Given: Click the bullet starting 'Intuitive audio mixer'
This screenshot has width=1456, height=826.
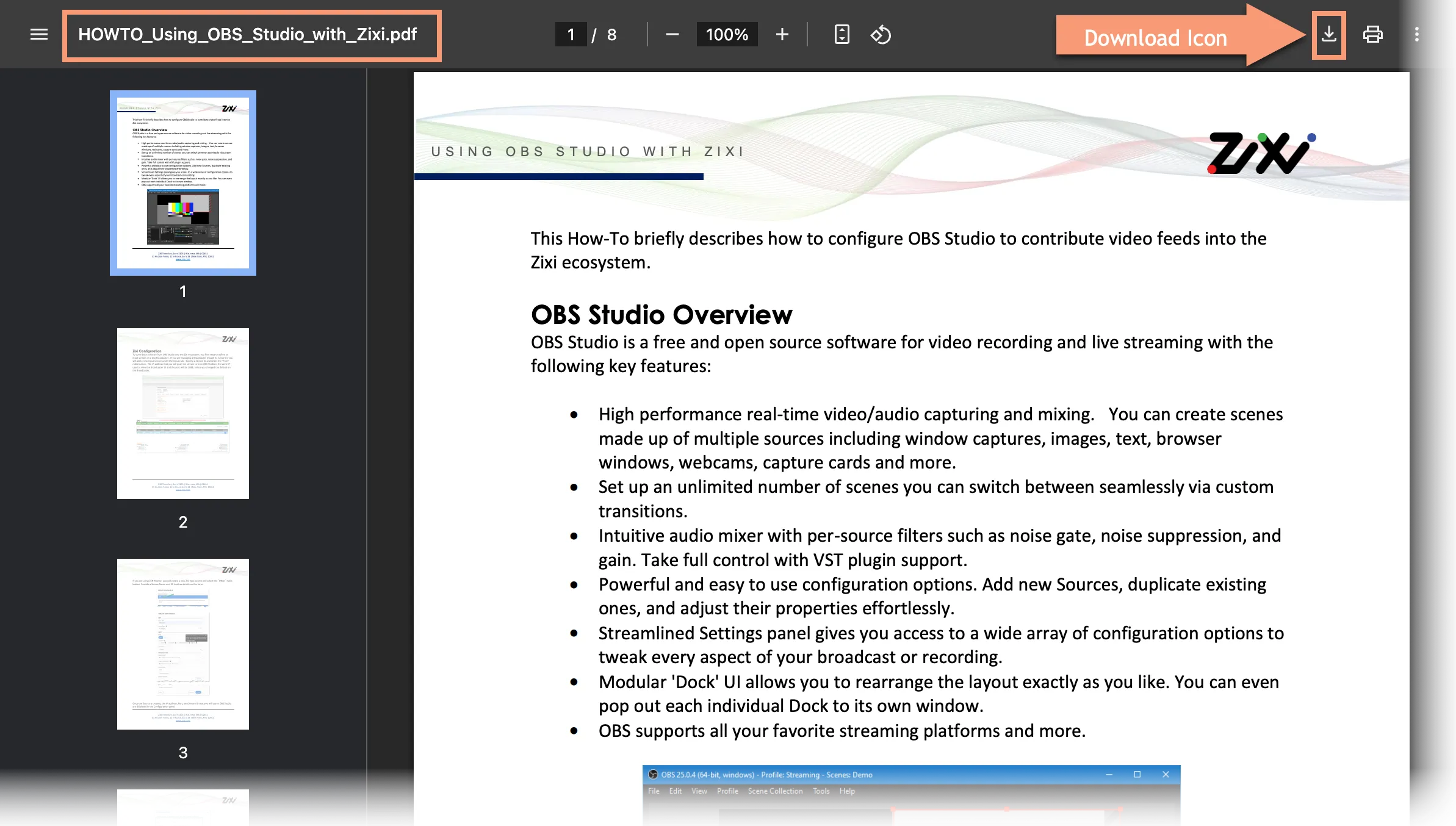Looking at the screenshot, I should coord(940,547).
